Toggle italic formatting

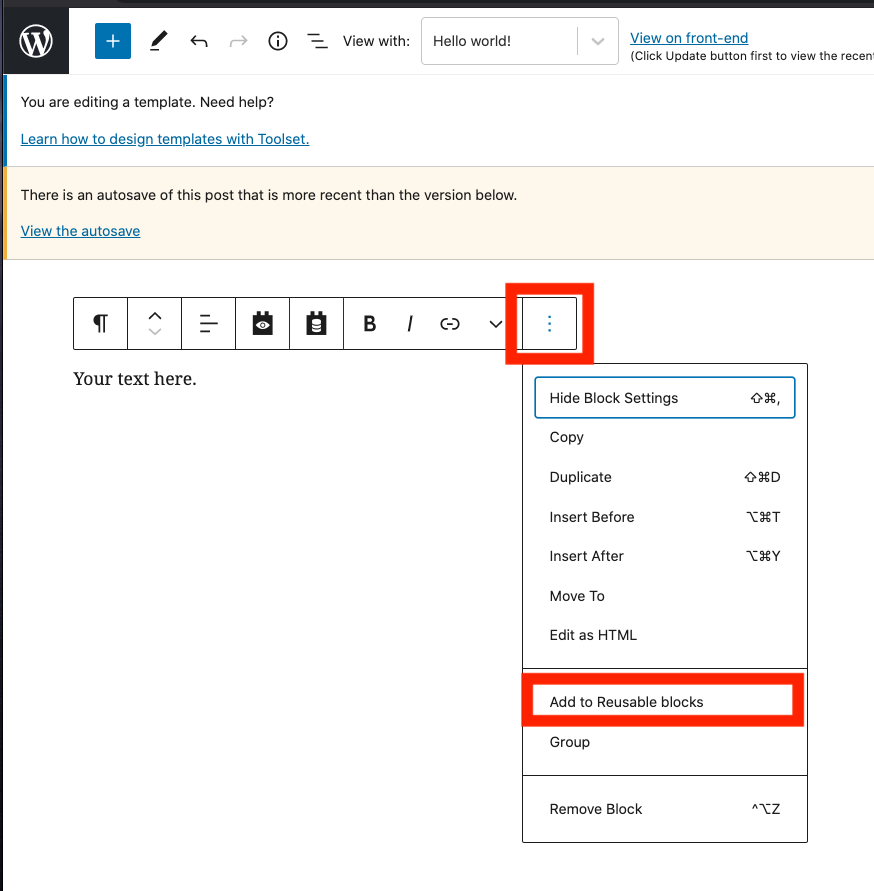pyautogui.click(x=410, y=323)
